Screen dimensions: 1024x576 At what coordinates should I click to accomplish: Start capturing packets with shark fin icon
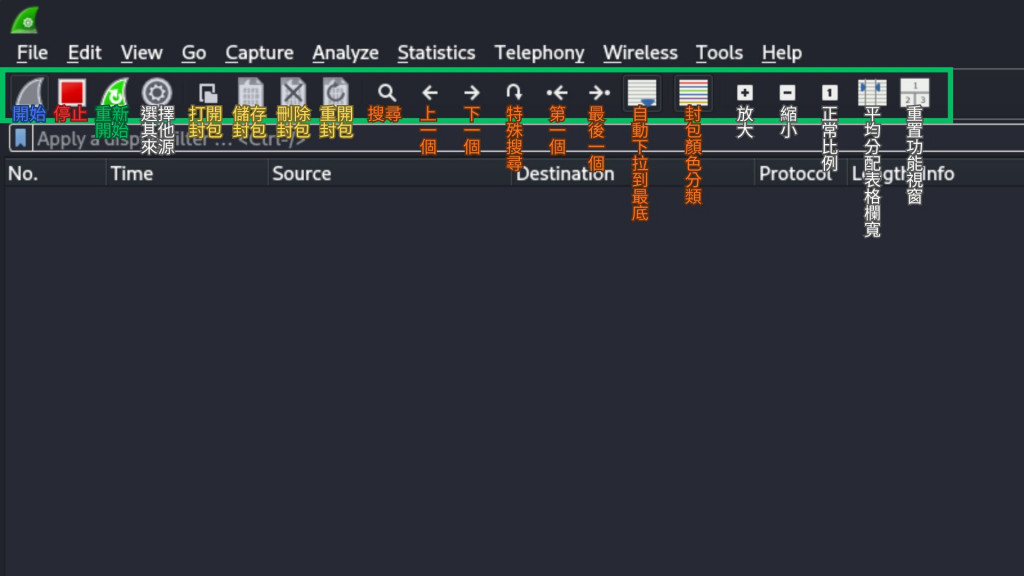tap(29, 93)
